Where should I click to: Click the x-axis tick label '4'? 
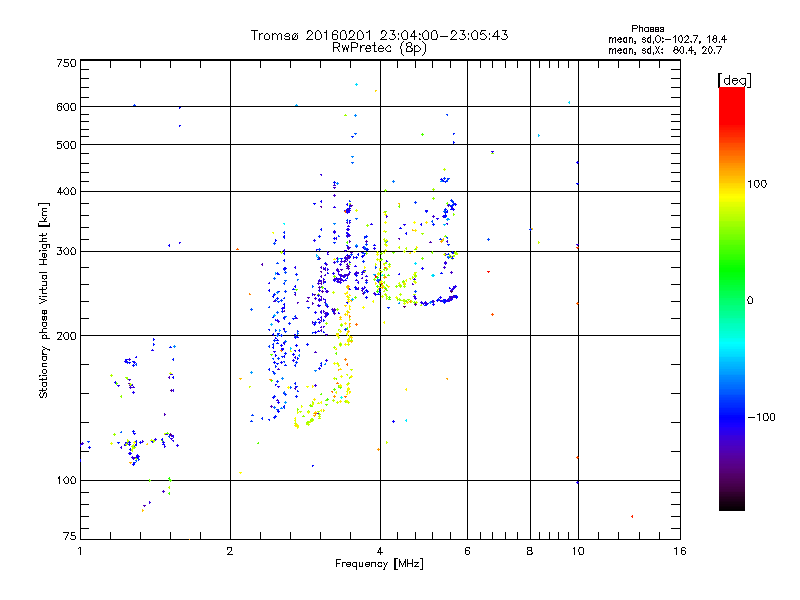(x=380, y=551)
